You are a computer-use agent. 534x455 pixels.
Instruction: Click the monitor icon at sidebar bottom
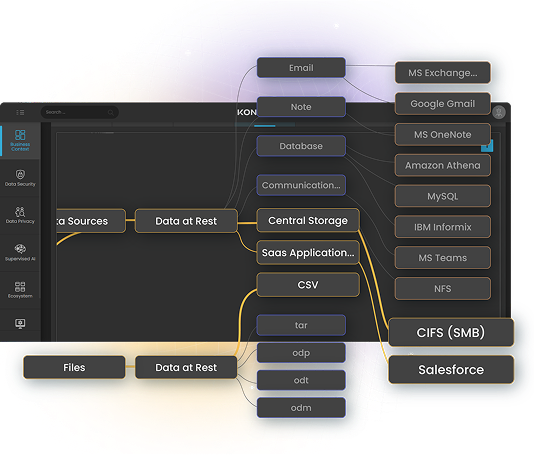20,323
